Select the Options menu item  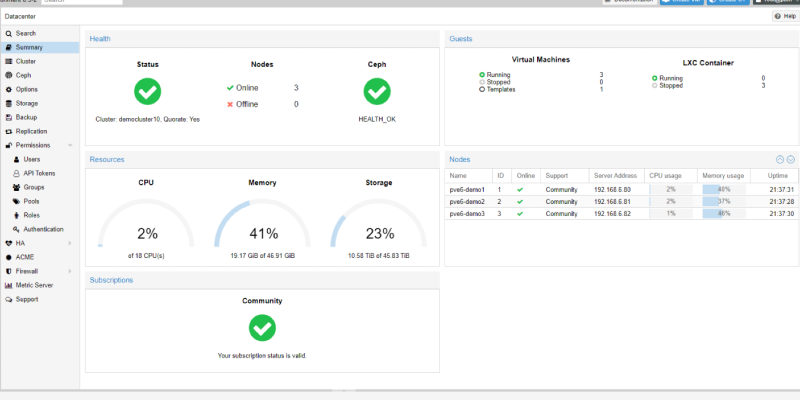[27, 89]
